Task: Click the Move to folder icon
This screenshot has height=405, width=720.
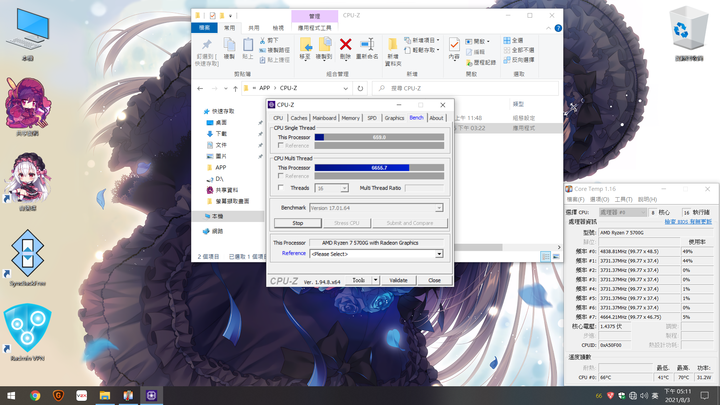Action: (305, 45)
